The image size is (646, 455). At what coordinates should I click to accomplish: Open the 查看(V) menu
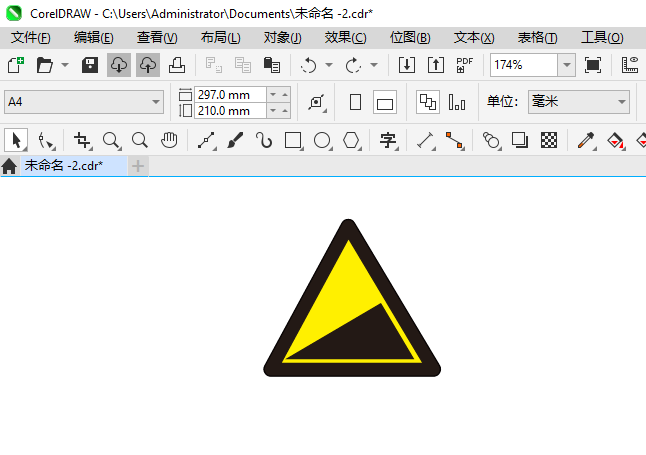coord(157,38)
